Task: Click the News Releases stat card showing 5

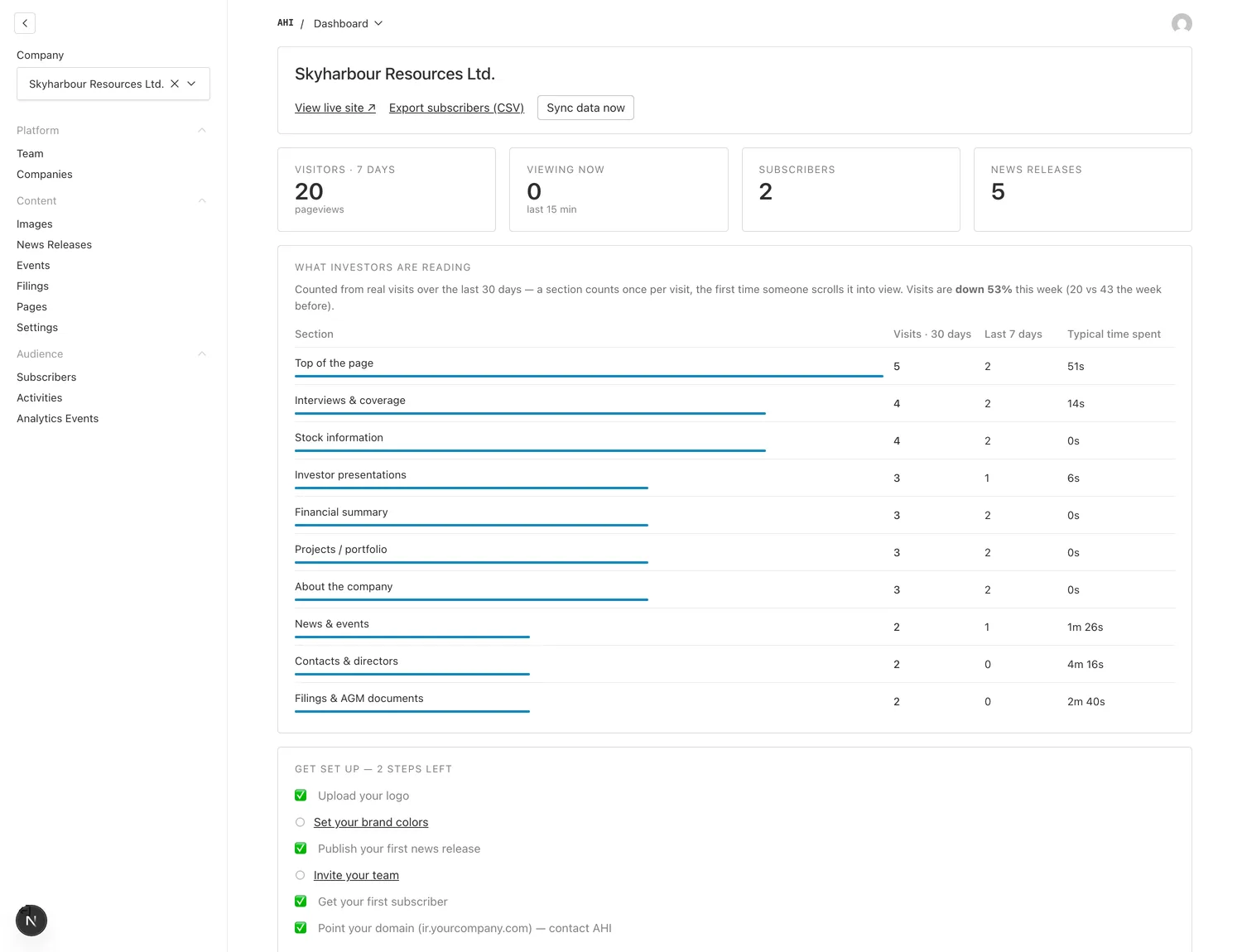Action: coord(1083,190)
